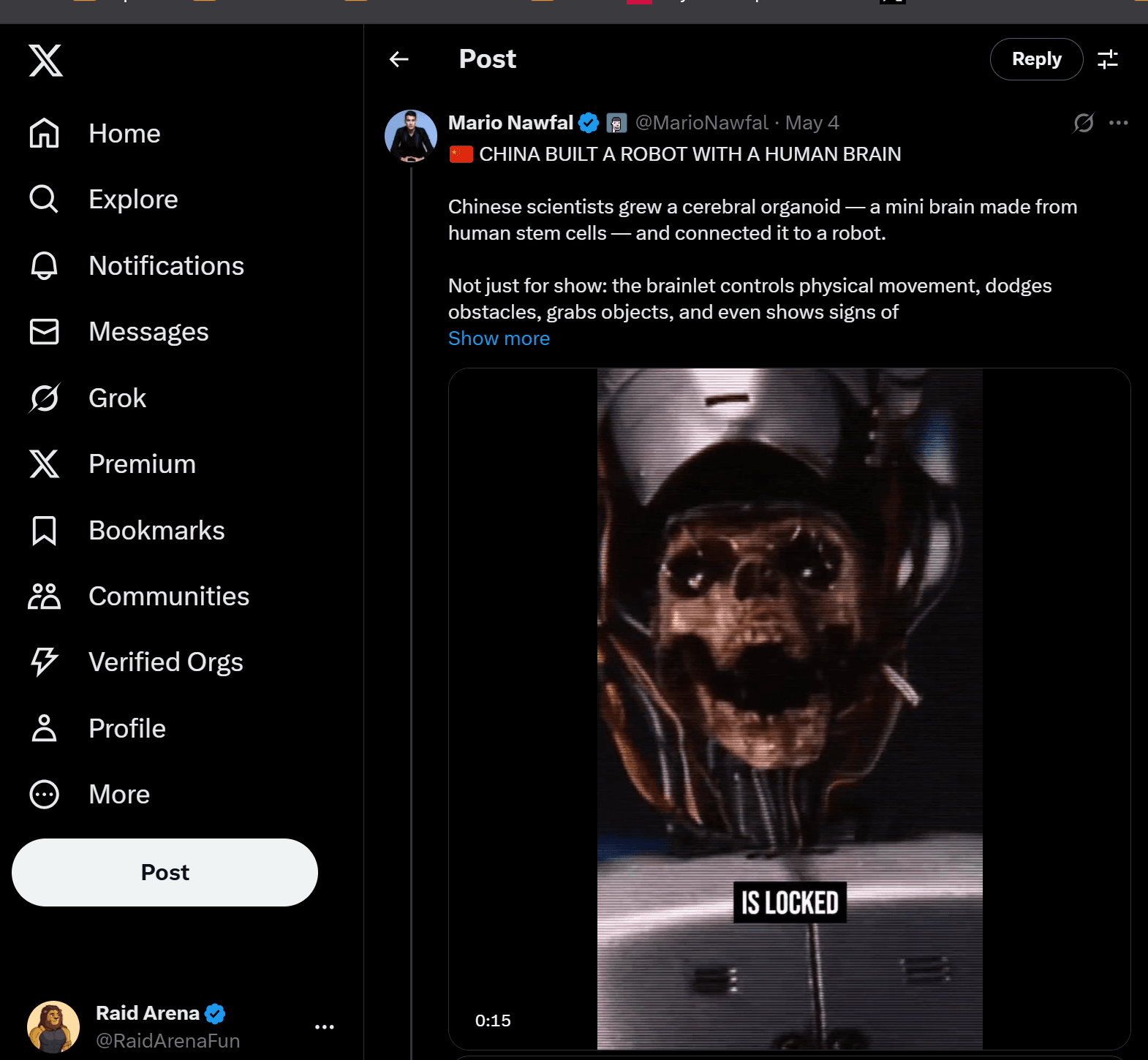Click the Raid Arena account name

coord(148,1013)
